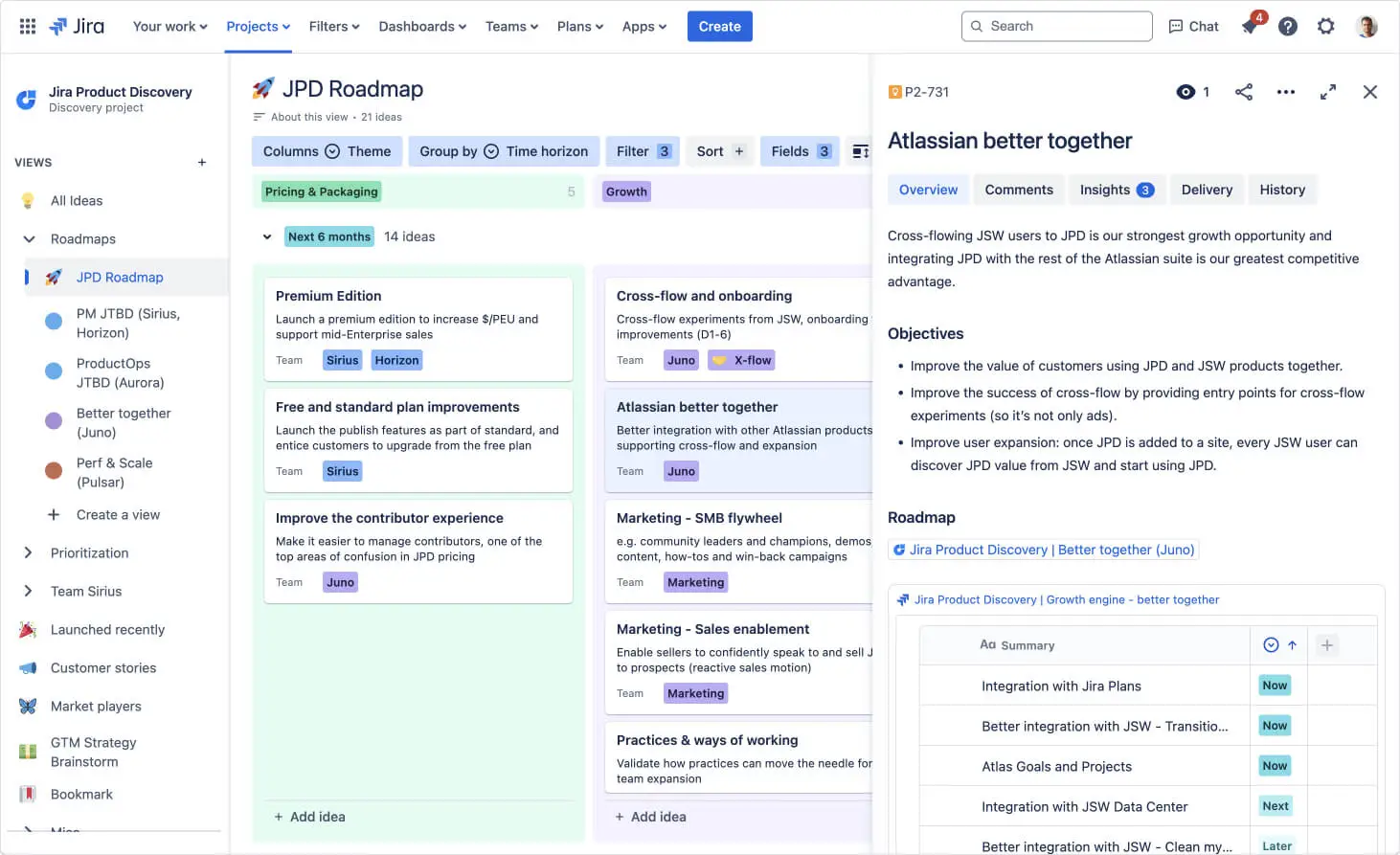Viewport: 1400px width, 855px height.
Task: Click the Jira Product Discovery project icon
Action: click(27, 99)
